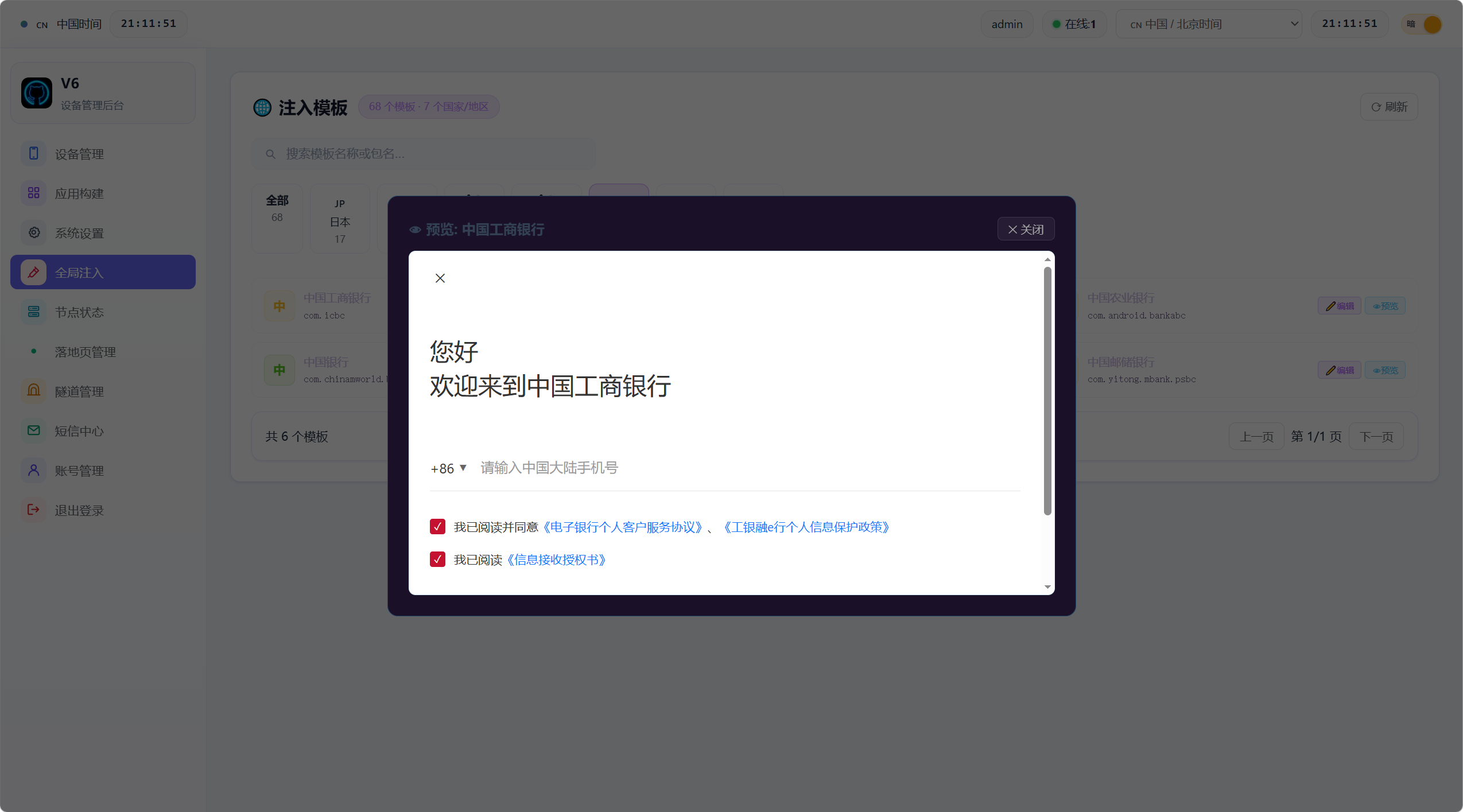Close the preview with the 关闭 button
Viewport: 1463px width, 812px height.
click(x=1026, y=229)
